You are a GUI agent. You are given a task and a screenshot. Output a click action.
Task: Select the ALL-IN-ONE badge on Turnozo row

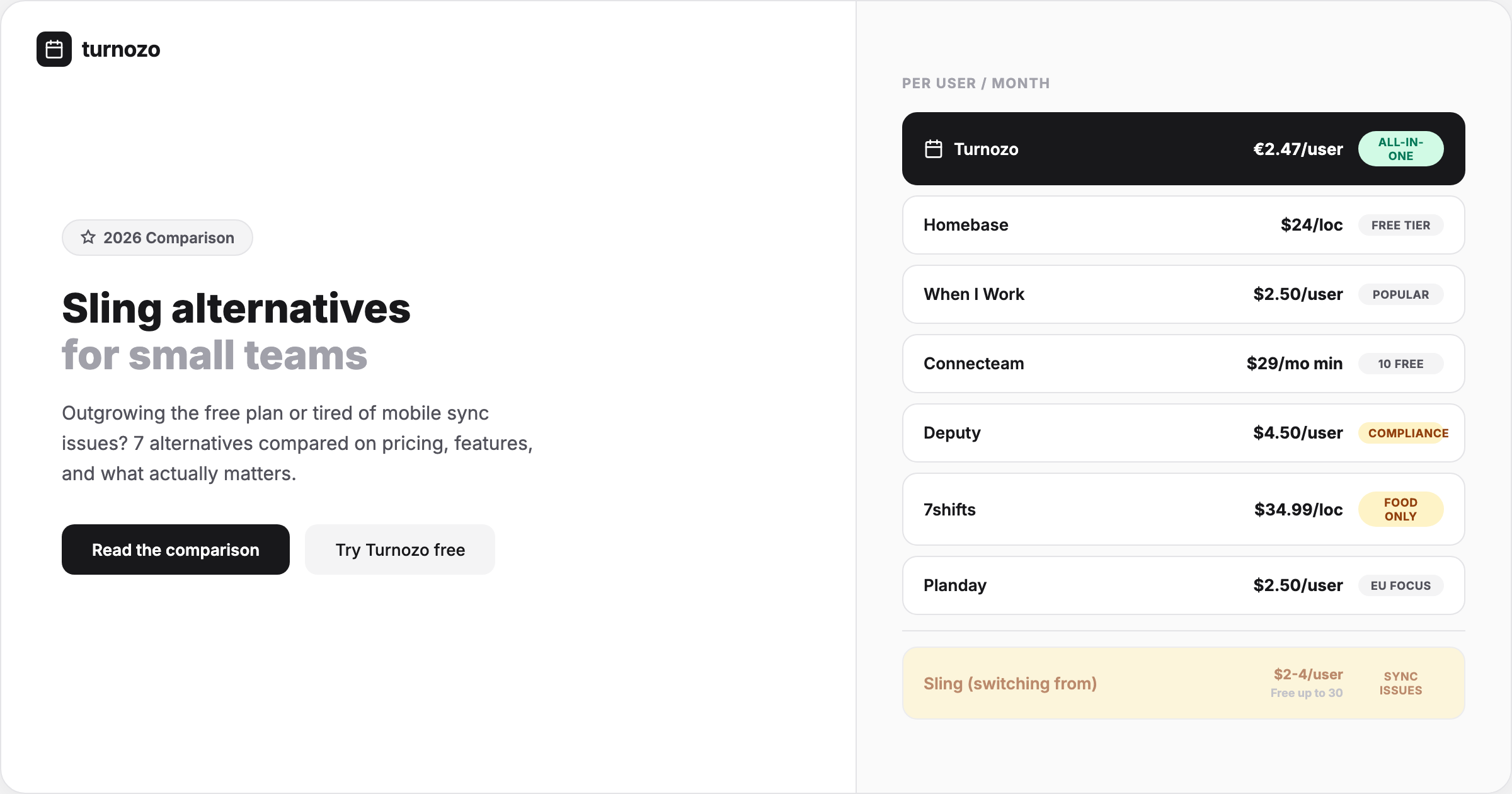click(x=1400, y=149)
